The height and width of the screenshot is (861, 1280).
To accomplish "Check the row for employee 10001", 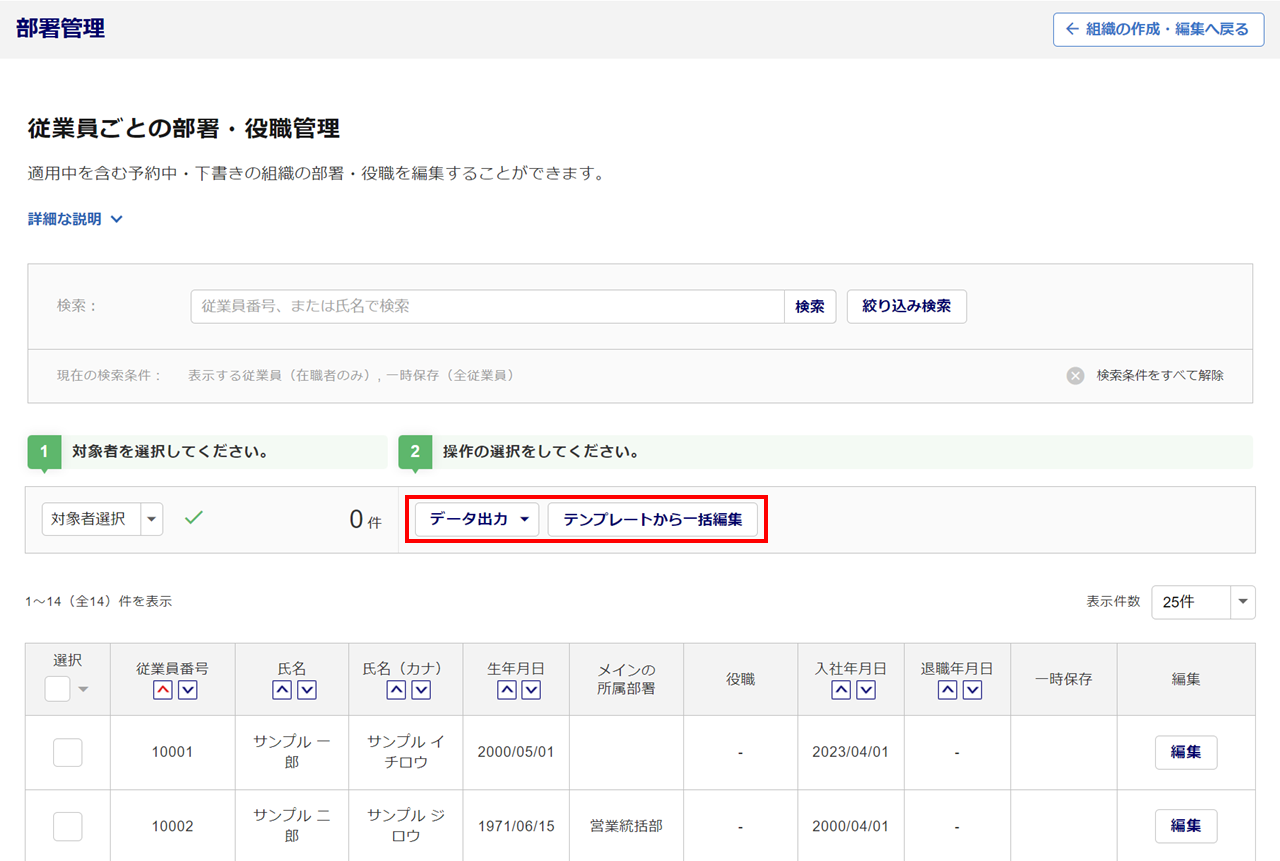I will [67, 752].
